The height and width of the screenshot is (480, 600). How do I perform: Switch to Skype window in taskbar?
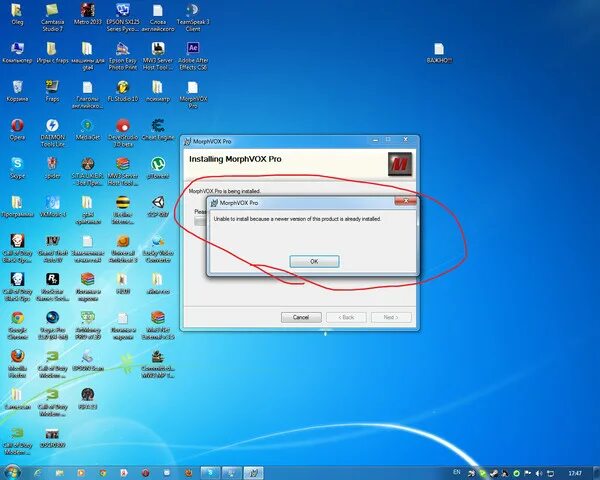click(x=210, y=473)
